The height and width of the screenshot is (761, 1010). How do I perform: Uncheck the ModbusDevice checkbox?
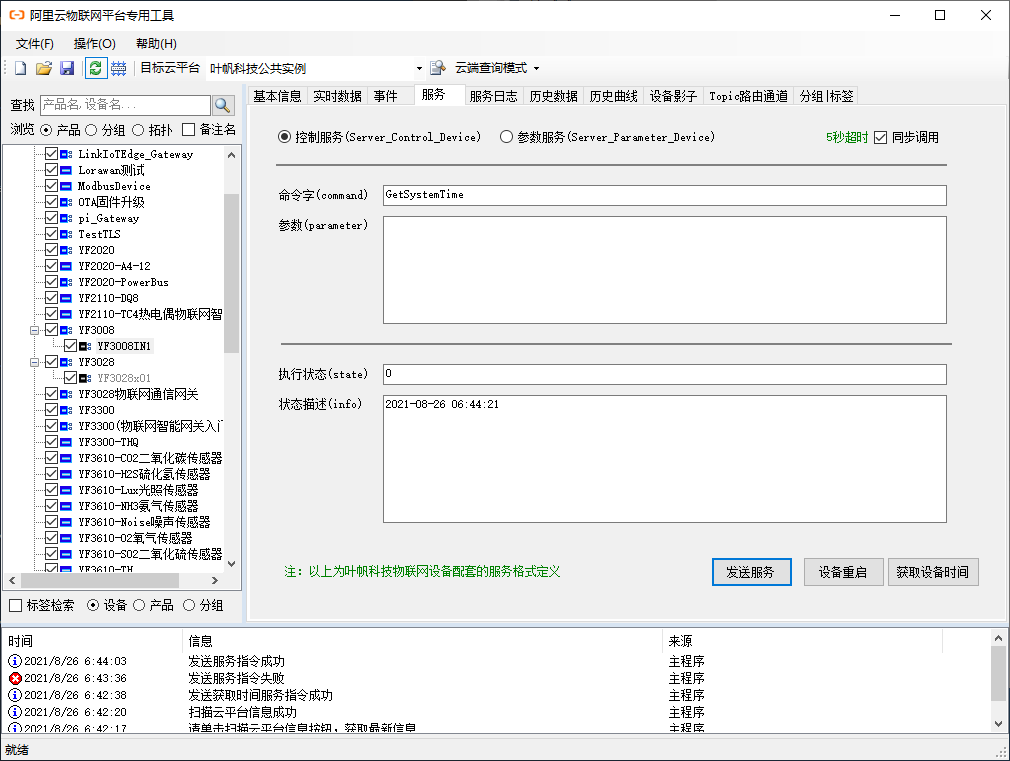coord(52,186)
